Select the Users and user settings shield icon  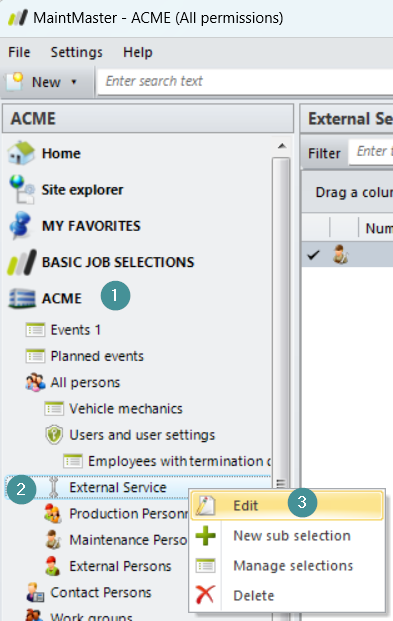(x=54, y=434)
